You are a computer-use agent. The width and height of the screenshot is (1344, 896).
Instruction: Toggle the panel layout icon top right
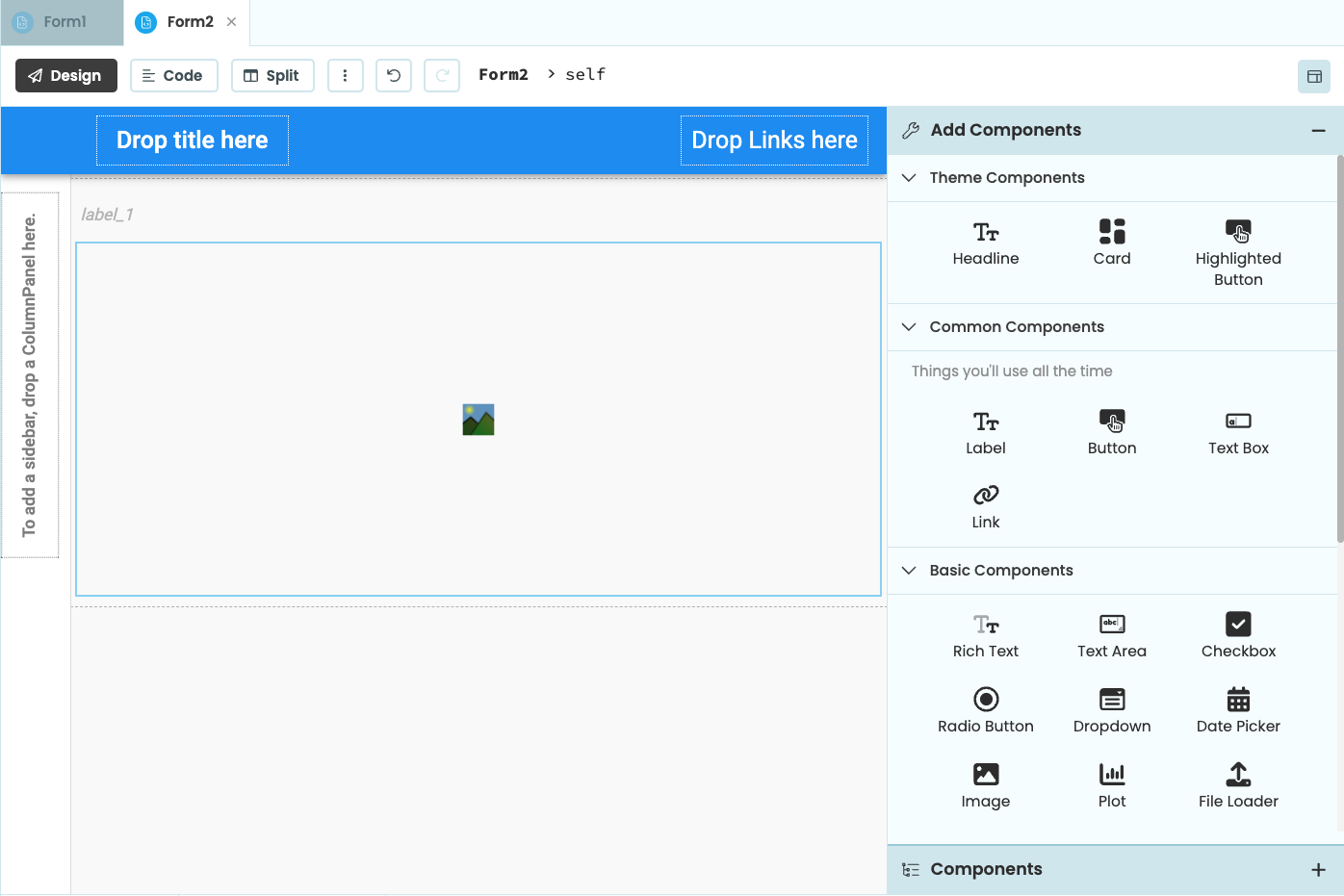click(1313, 76)
